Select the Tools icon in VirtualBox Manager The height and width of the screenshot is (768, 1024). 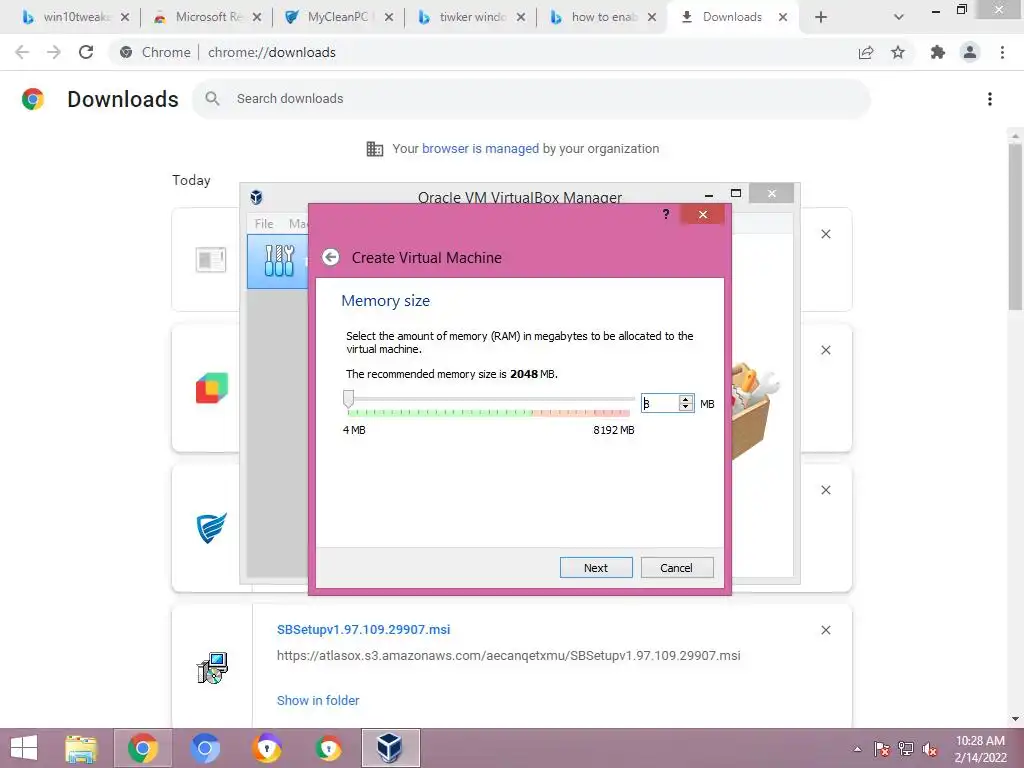point(279,261)
